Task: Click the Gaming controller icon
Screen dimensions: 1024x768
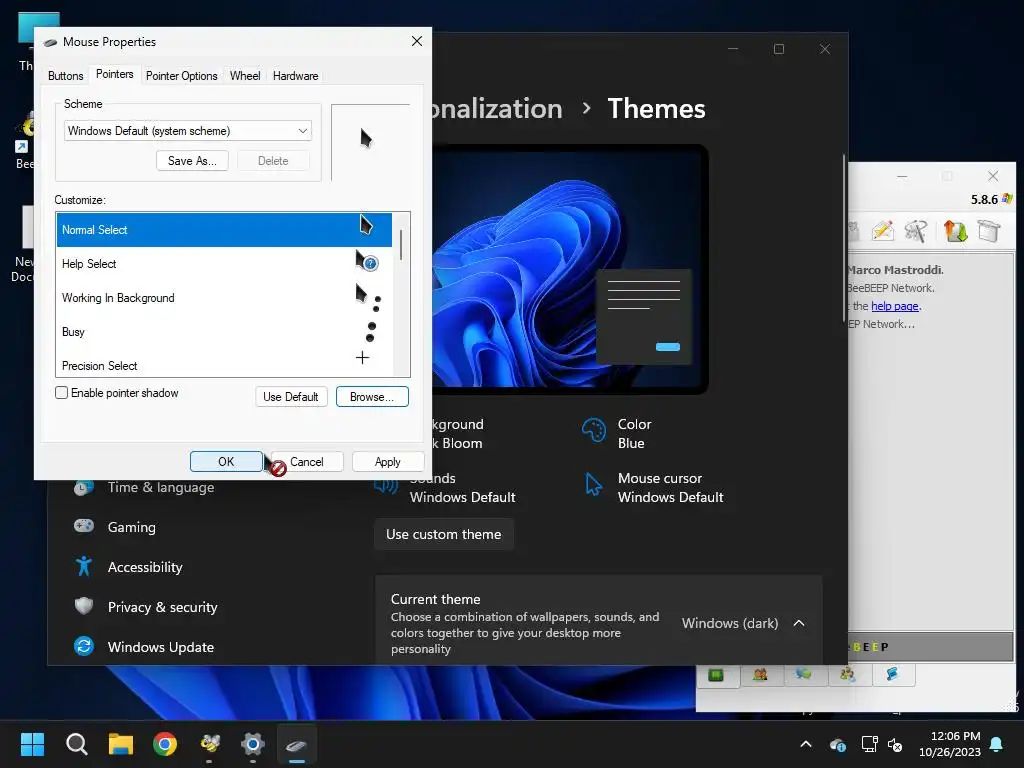Action: (x=84, y=526)
